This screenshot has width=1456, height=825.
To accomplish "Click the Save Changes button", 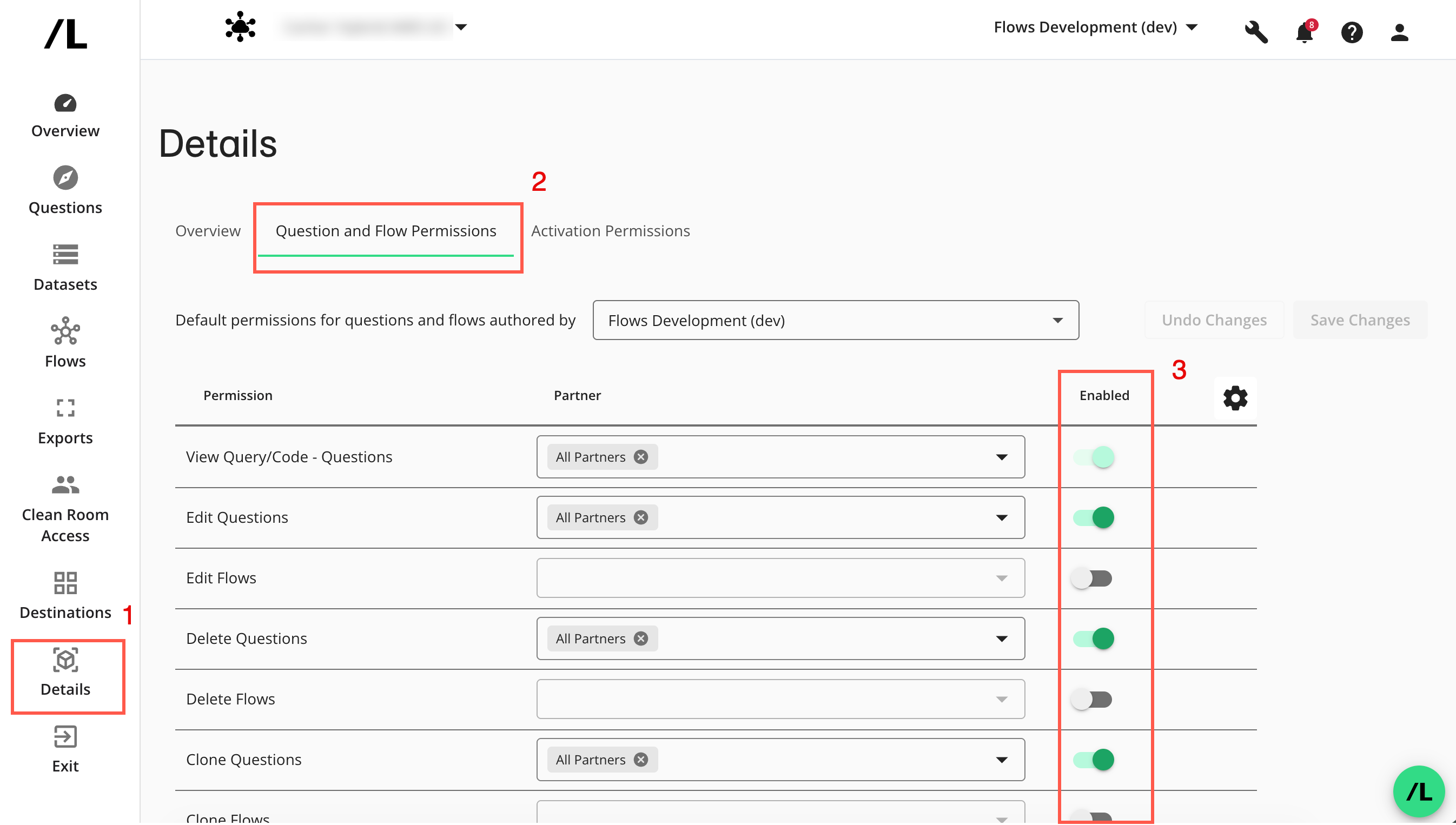I will (1360, 320).
